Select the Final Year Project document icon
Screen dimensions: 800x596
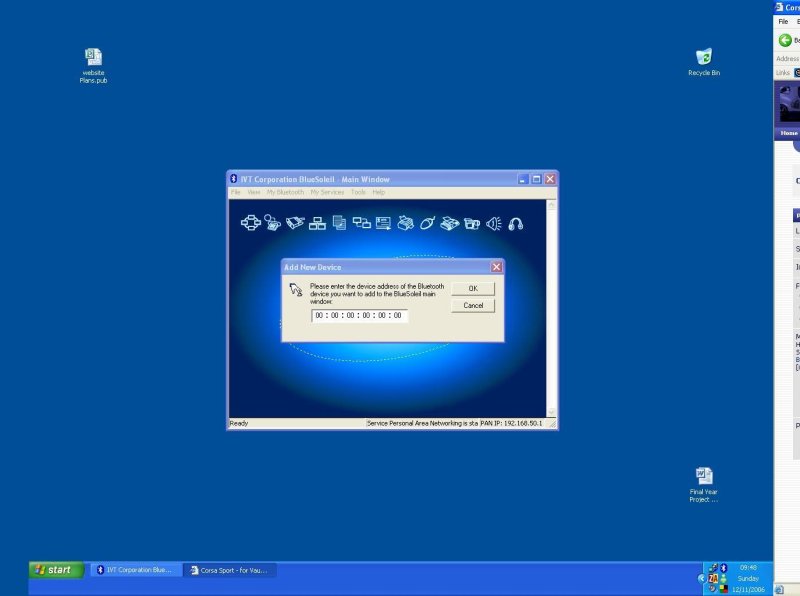pos(704,485)
